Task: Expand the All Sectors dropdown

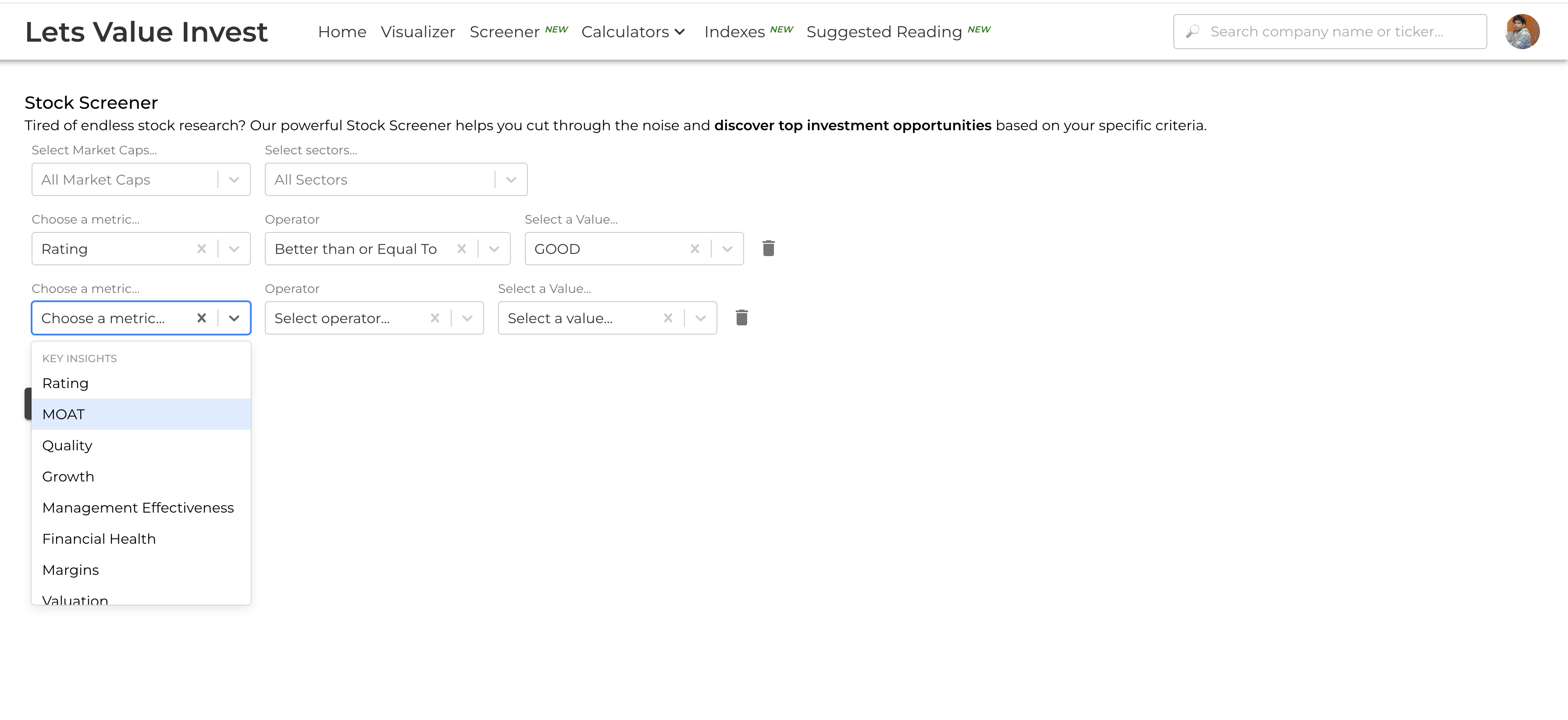Action: click(511, 179)
